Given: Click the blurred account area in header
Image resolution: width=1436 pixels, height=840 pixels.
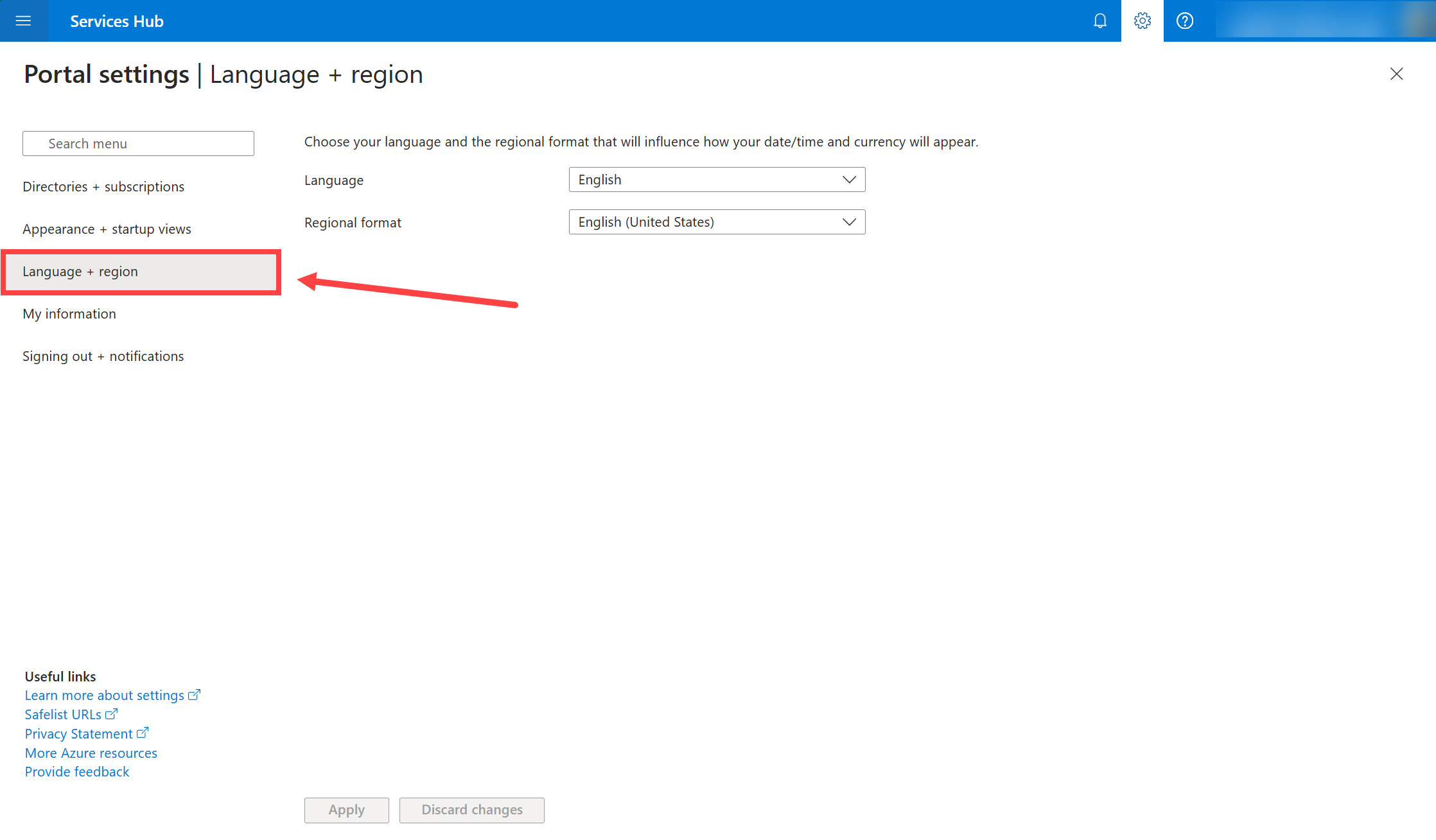Looking at the screenshot, I should click(1323, 21).
